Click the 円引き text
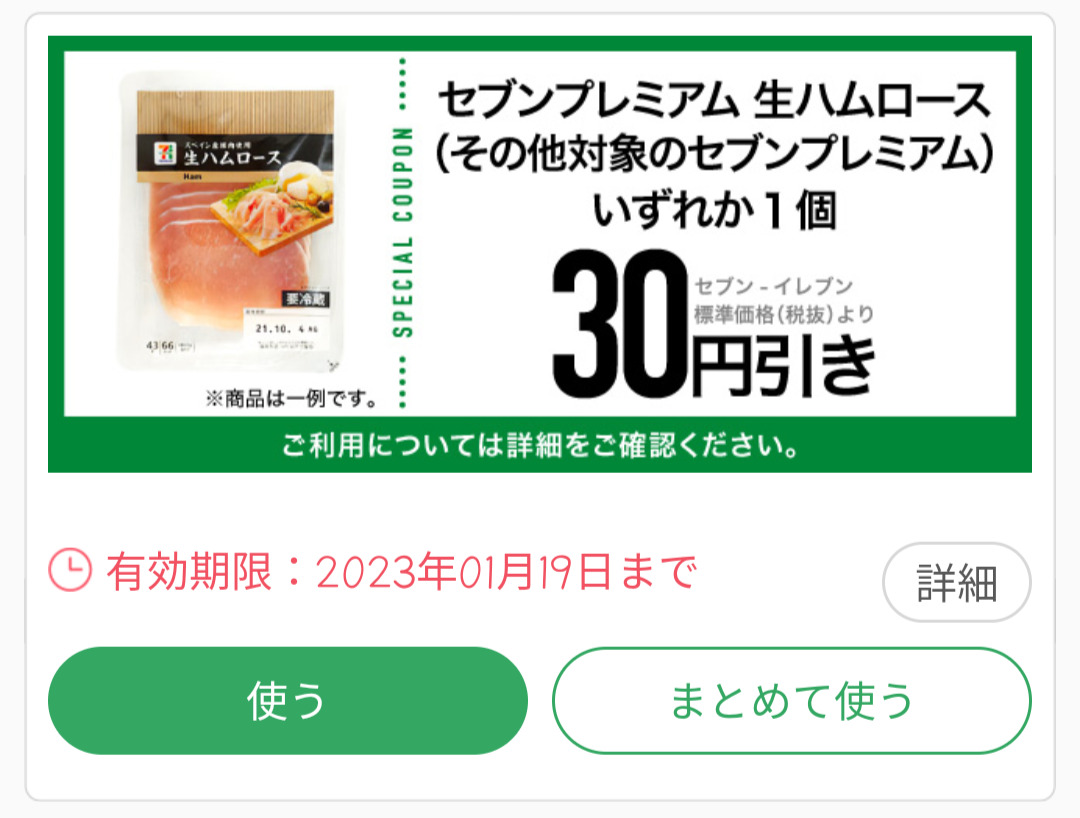Viewport: 1080px width, 818px height. tap(784, 366)
